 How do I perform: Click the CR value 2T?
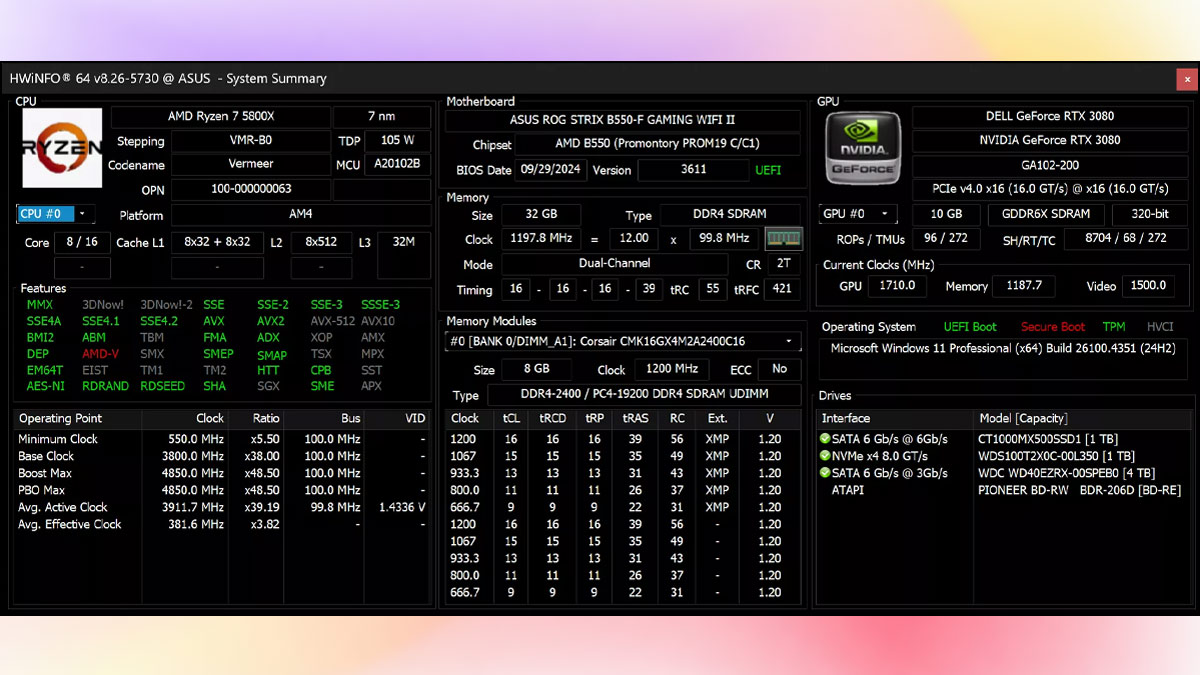pyautogui.click(x=782, y=264)
